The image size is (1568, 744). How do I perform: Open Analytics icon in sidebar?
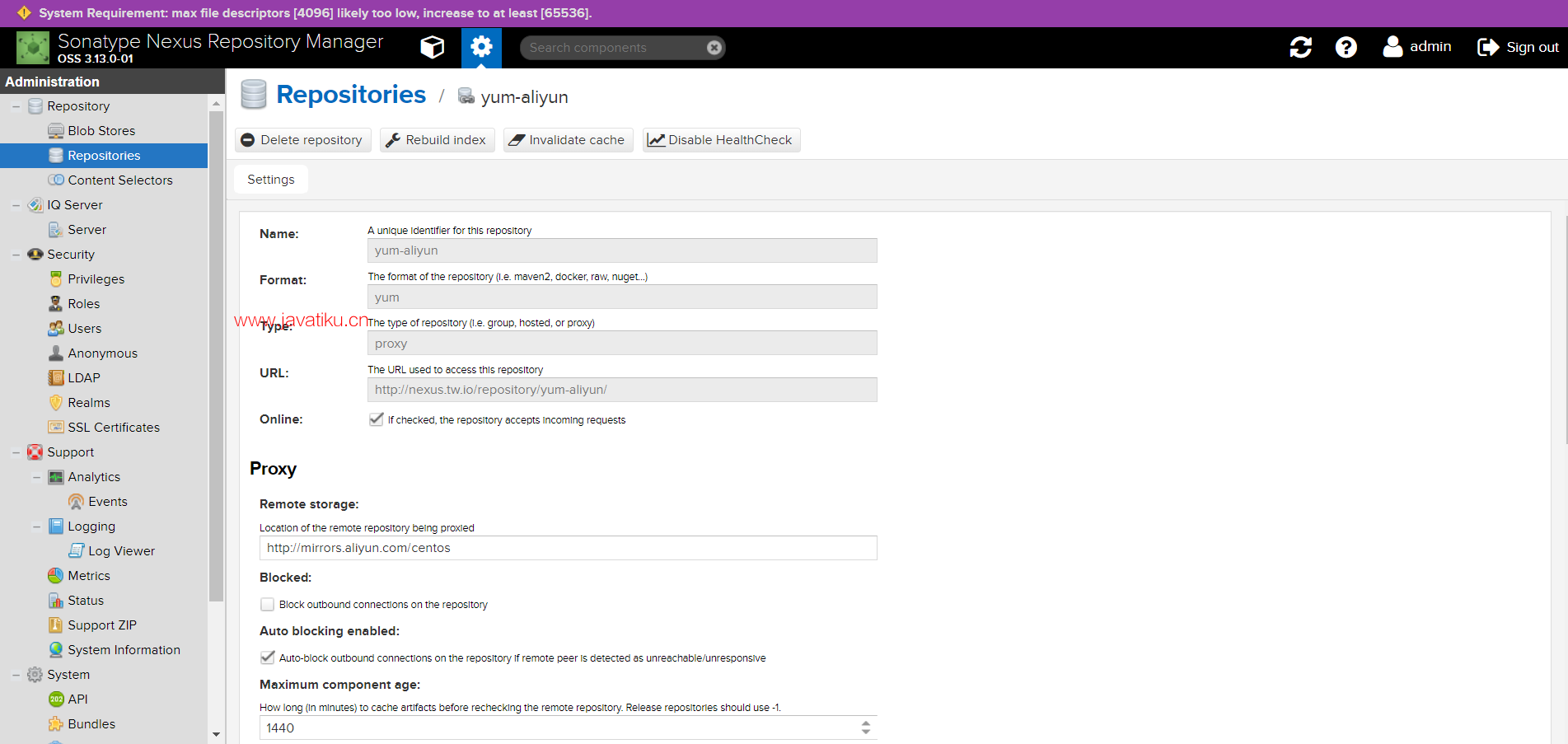point(56,477)
